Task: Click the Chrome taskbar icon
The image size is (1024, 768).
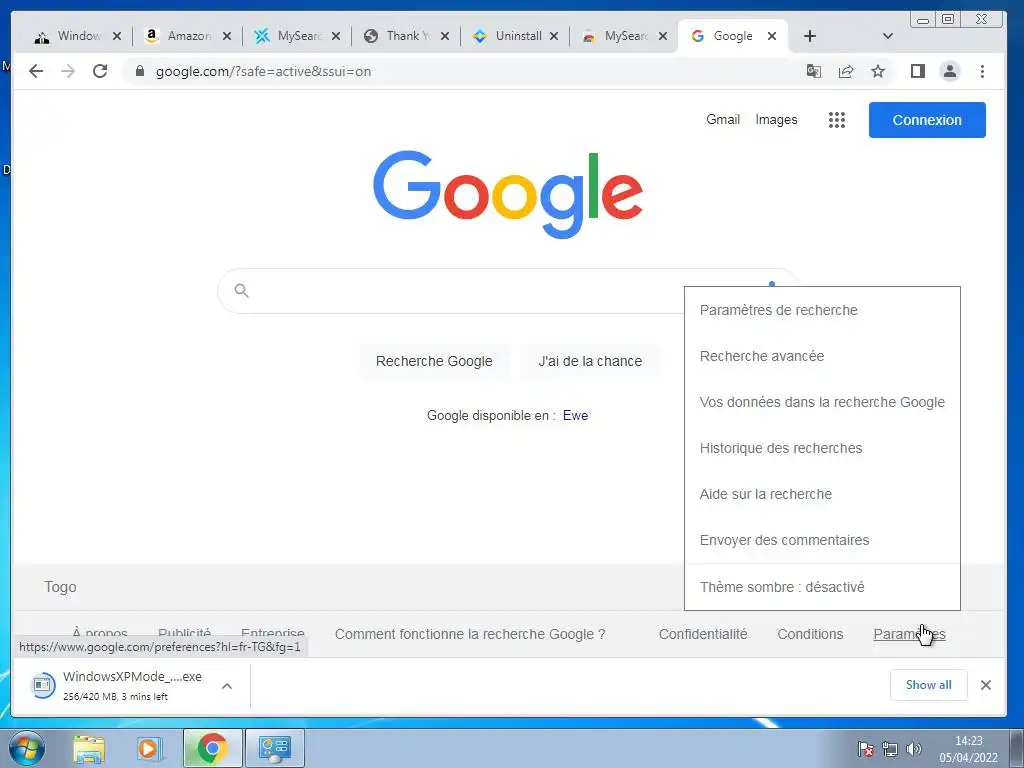Action: tap(212, 748)
